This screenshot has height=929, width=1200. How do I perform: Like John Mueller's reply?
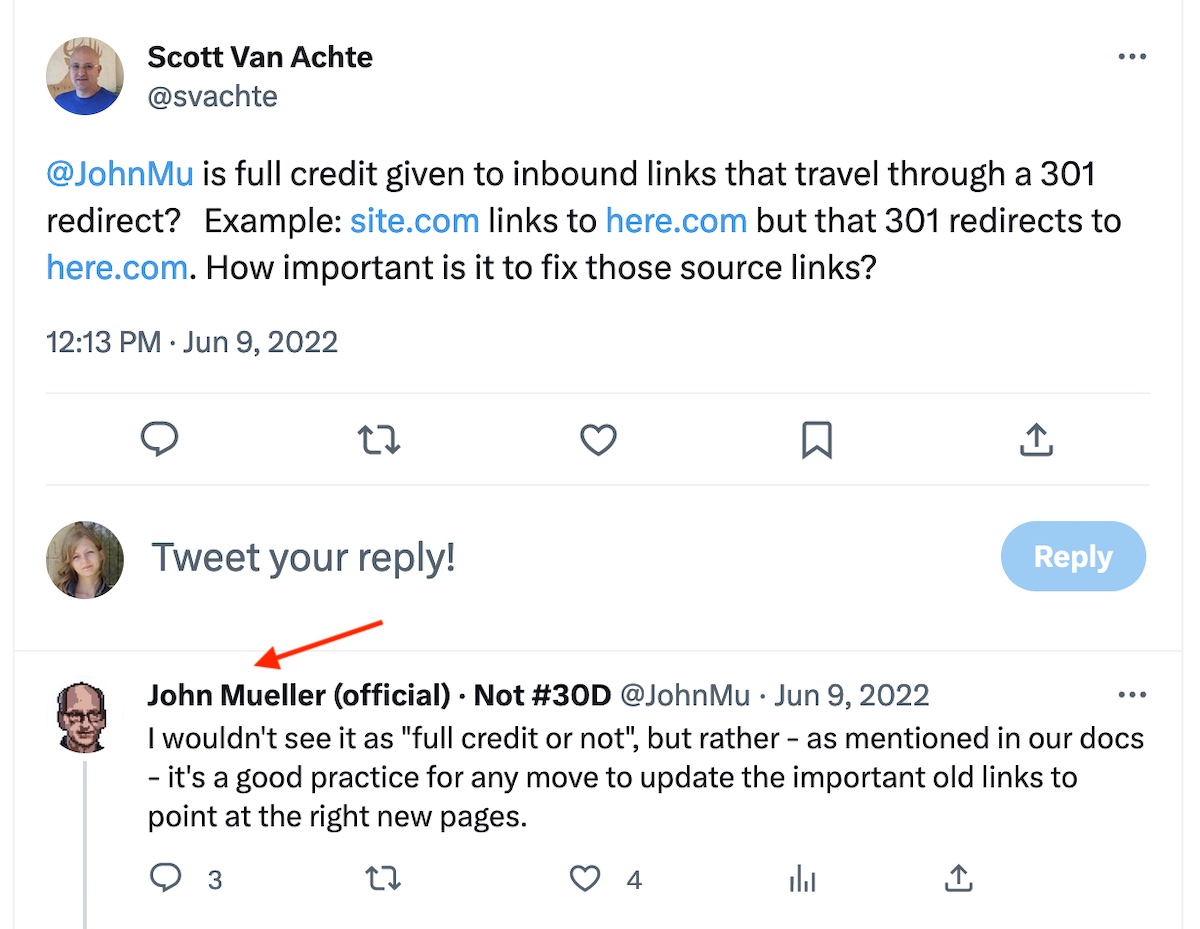(x=585, y=879)
